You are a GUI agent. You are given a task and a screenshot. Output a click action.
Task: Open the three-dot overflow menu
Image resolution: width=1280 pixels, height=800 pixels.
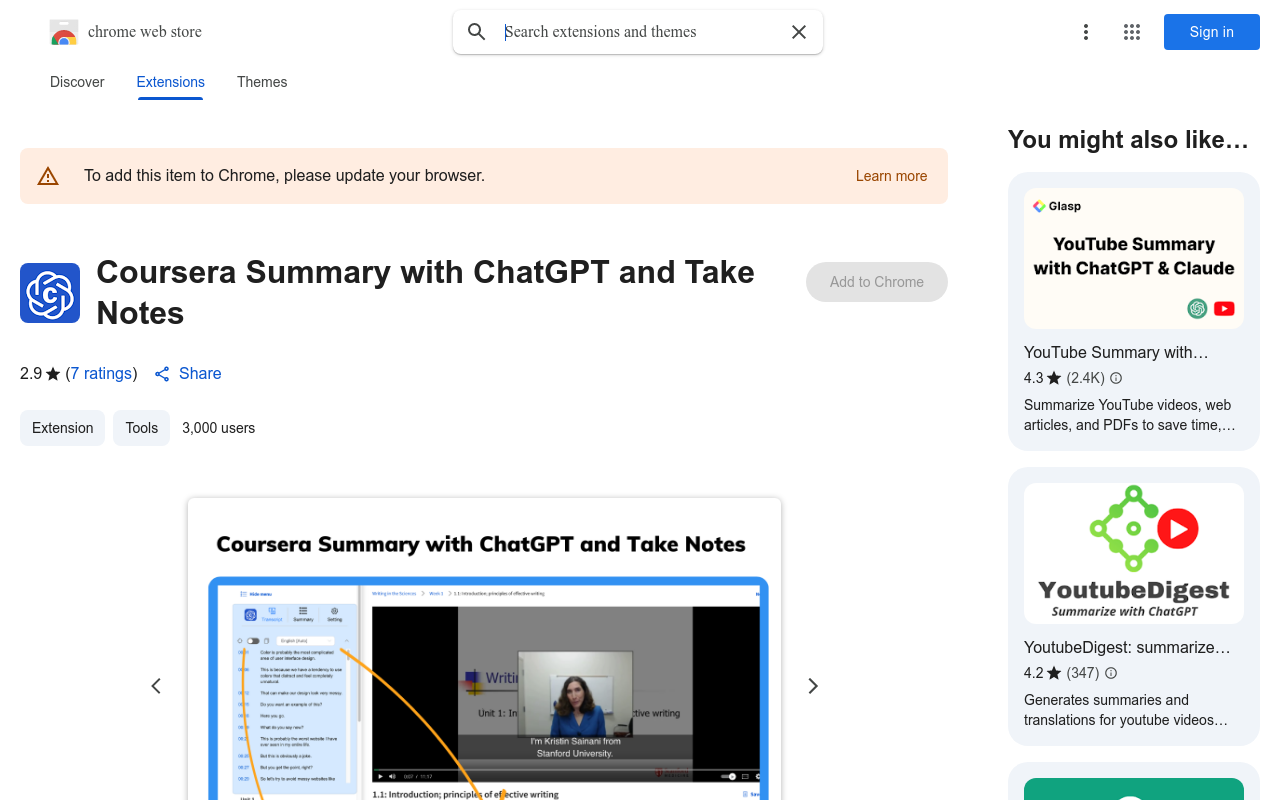1086,32
